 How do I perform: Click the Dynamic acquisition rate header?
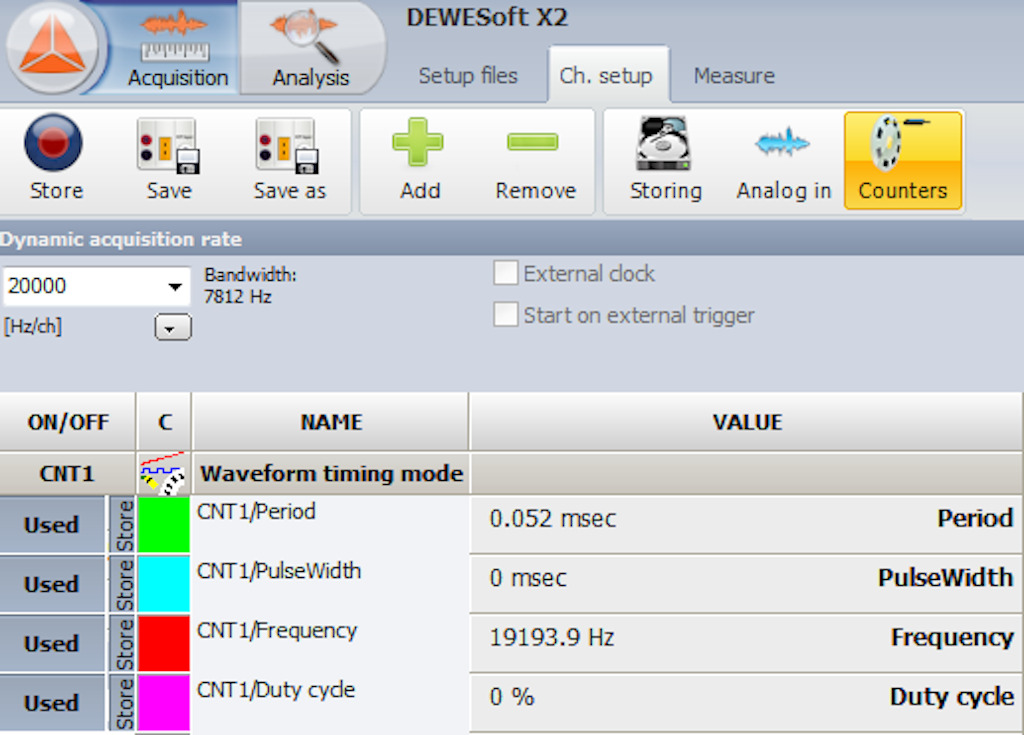pos(121,239)
